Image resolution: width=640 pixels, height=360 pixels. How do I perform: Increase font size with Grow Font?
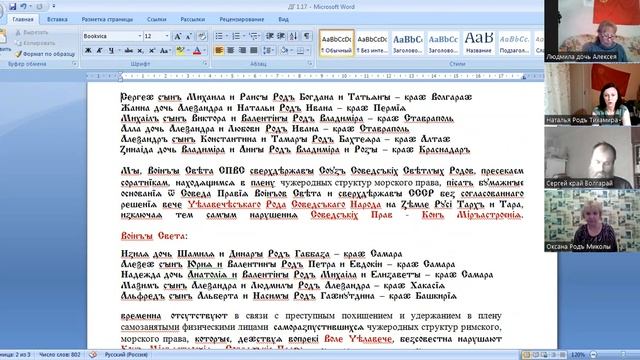coord(178,36)
